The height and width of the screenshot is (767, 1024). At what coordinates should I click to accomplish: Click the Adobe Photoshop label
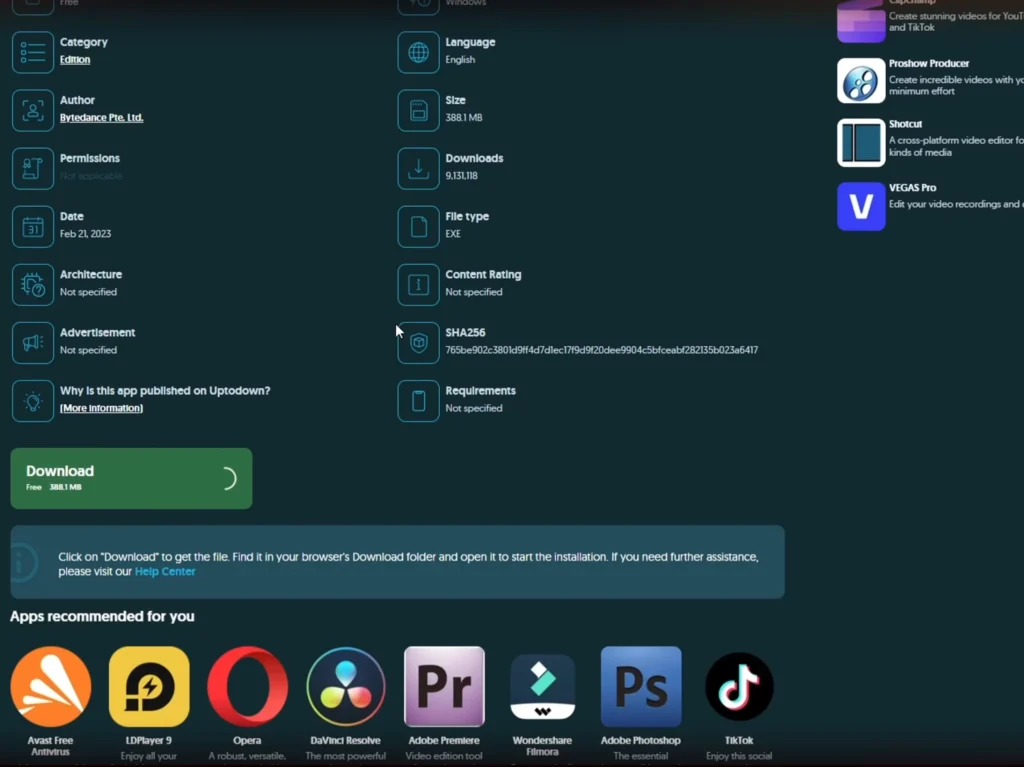[x=641, y=740]
